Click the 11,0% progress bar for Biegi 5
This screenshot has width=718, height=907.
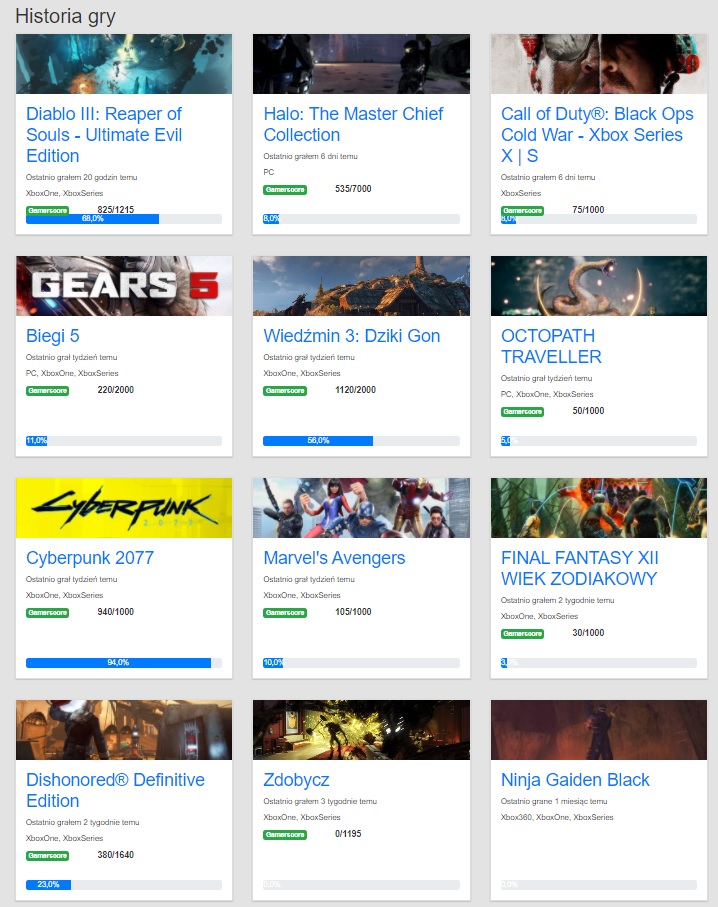(124, 441)
